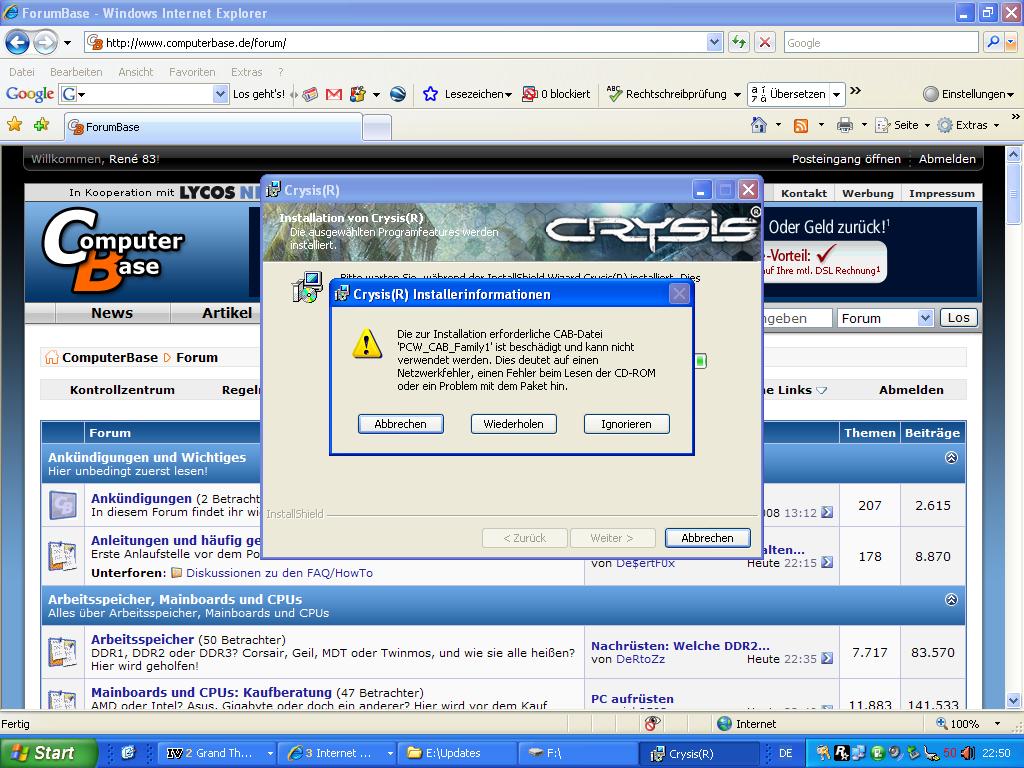The width and height of the screenshot is (1024, 768).
Task: Click the RSS feeds icon
Action: 801,125
